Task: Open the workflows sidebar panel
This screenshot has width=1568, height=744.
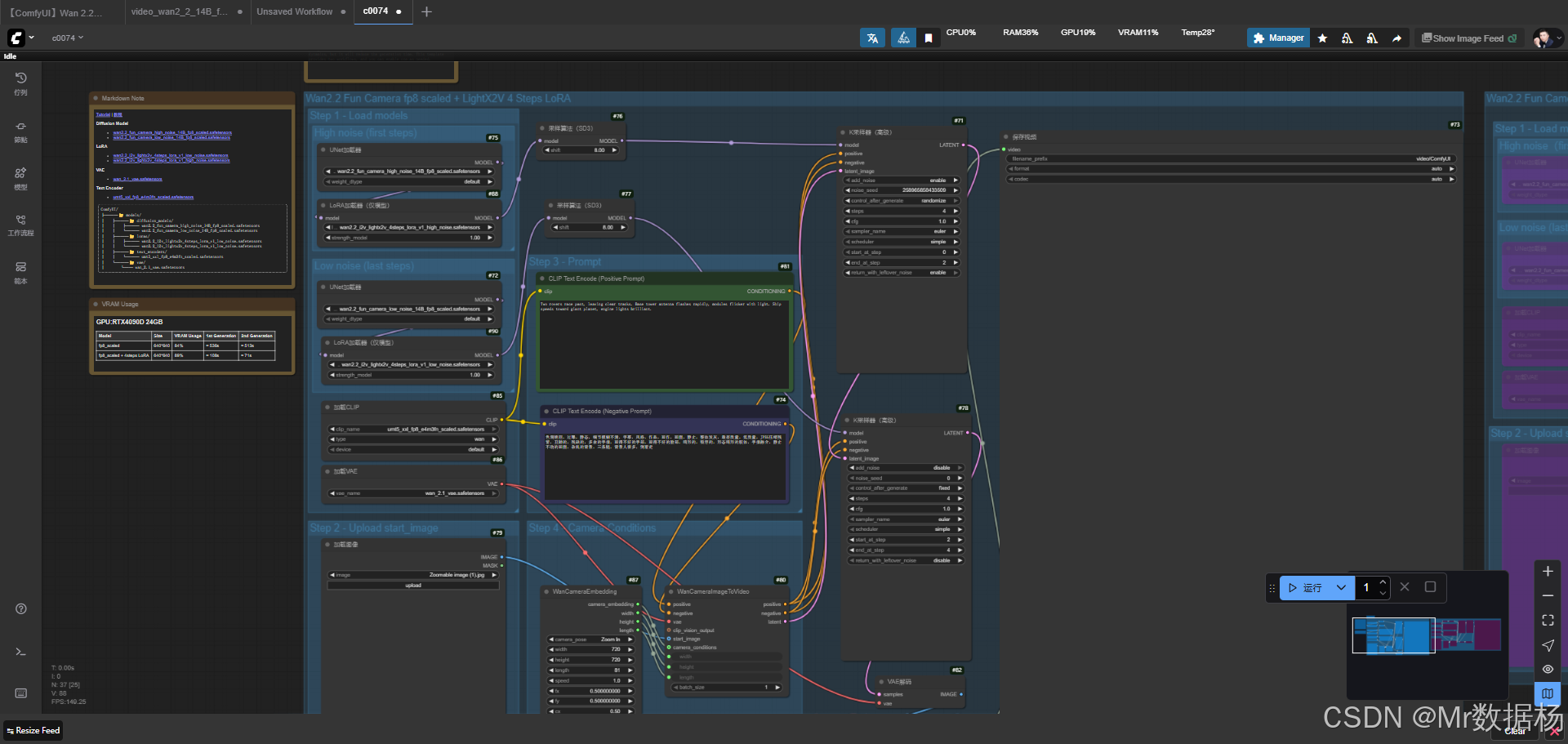Action: 21,225
